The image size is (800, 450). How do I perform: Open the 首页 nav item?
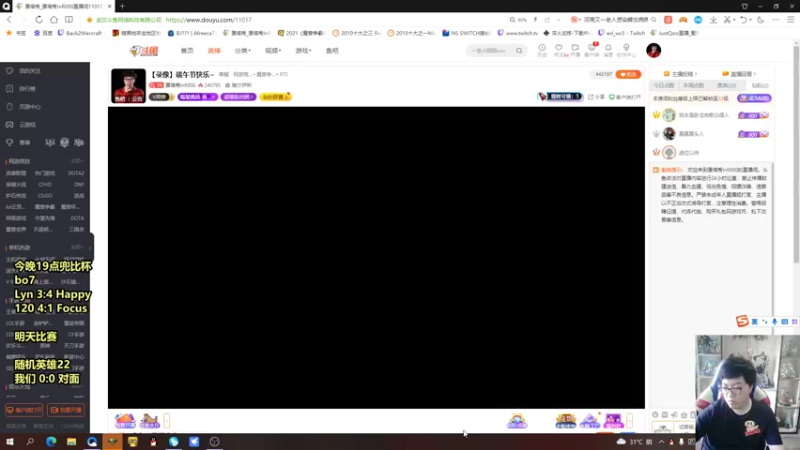(187, 51)
